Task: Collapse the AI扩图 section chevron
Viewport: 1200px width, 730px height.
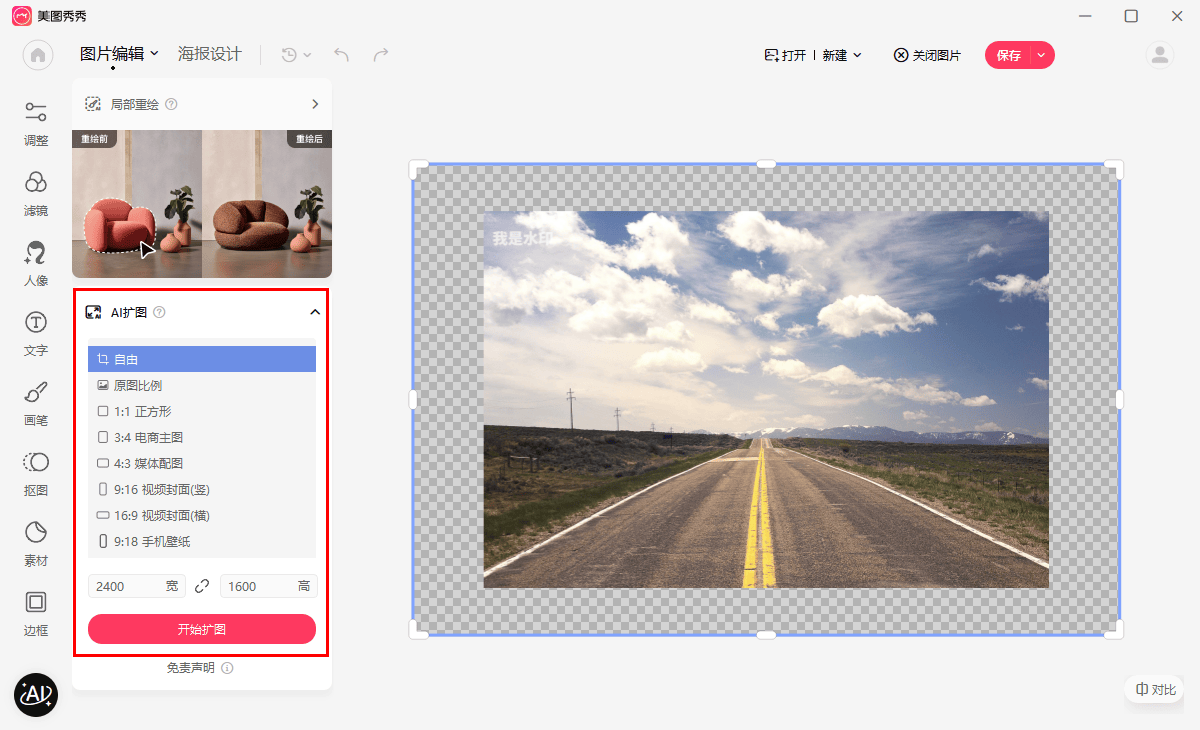Action: tap(315, 312)
